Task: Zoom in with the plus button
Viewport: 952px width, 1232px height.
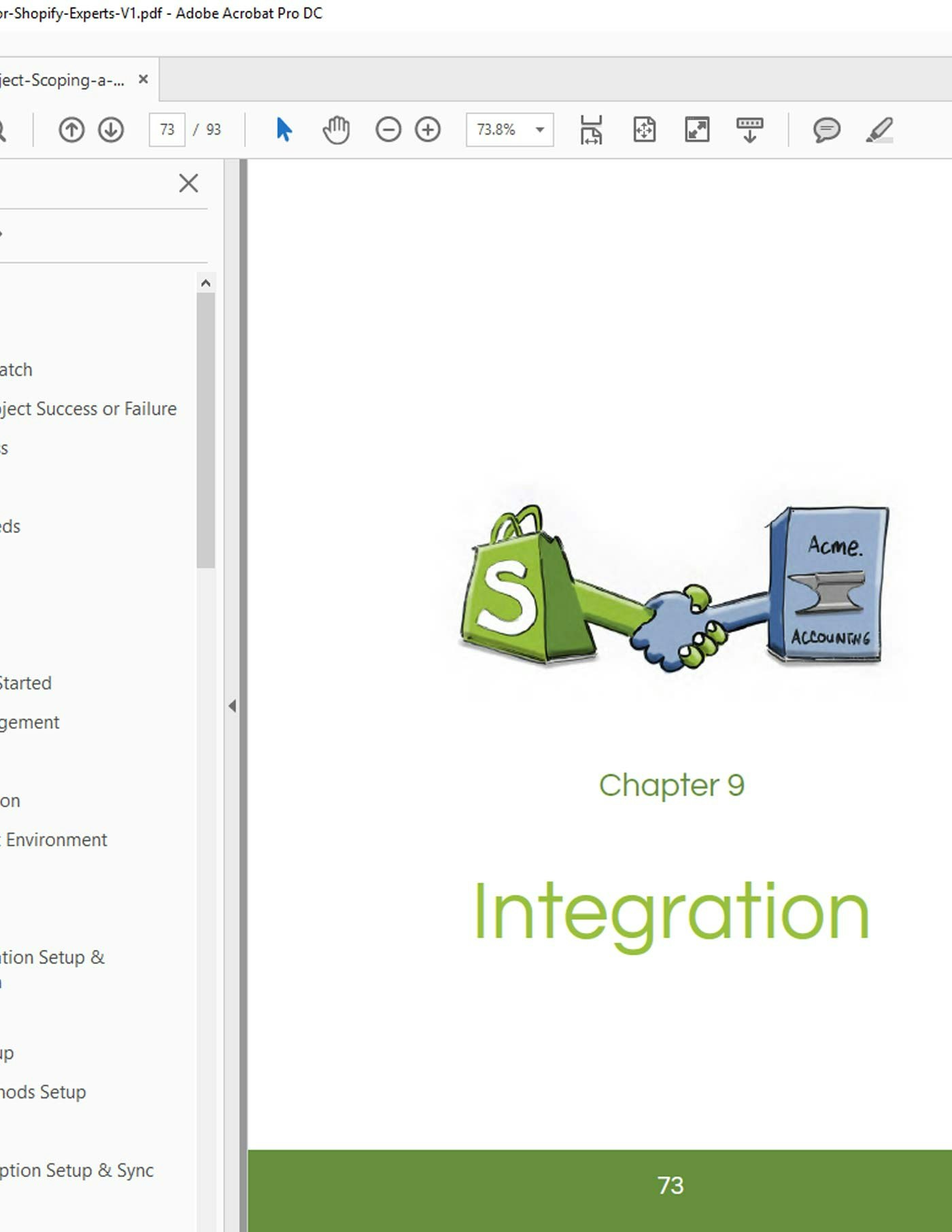Action: coord(428,129)
